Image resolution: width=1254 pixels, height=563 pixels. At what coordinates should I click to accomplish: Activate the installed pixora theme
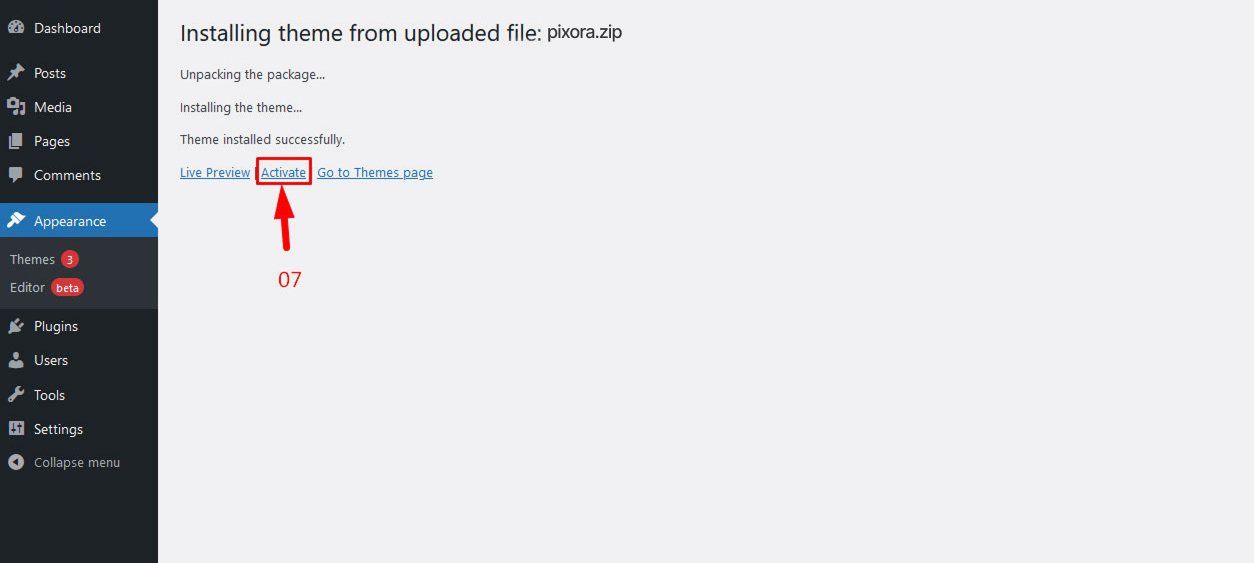click(x=283, y=172)
